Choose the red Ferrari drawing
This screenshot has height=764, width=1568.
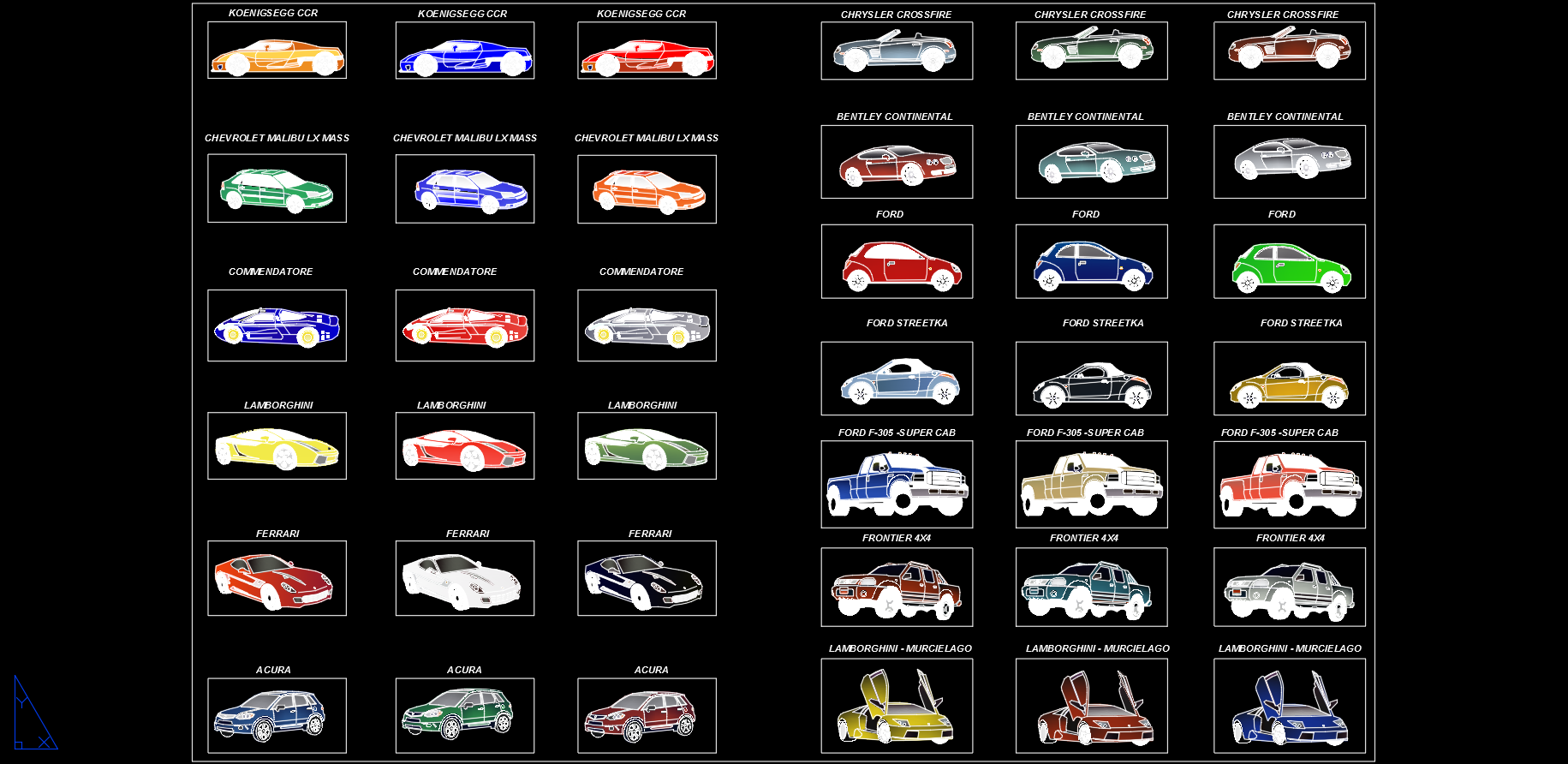[x=274, y=582]
